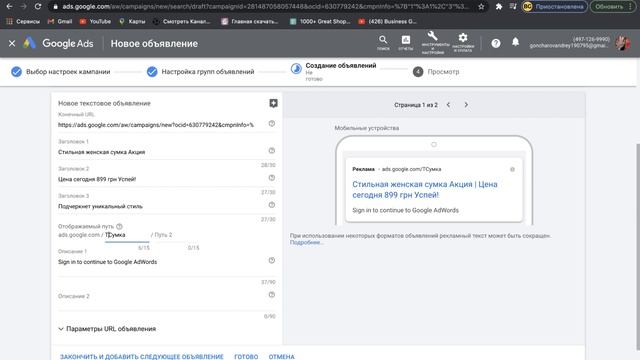Open the help question mark icon
The height and width of the screenshot is (360, 640).
pos(496,43)
